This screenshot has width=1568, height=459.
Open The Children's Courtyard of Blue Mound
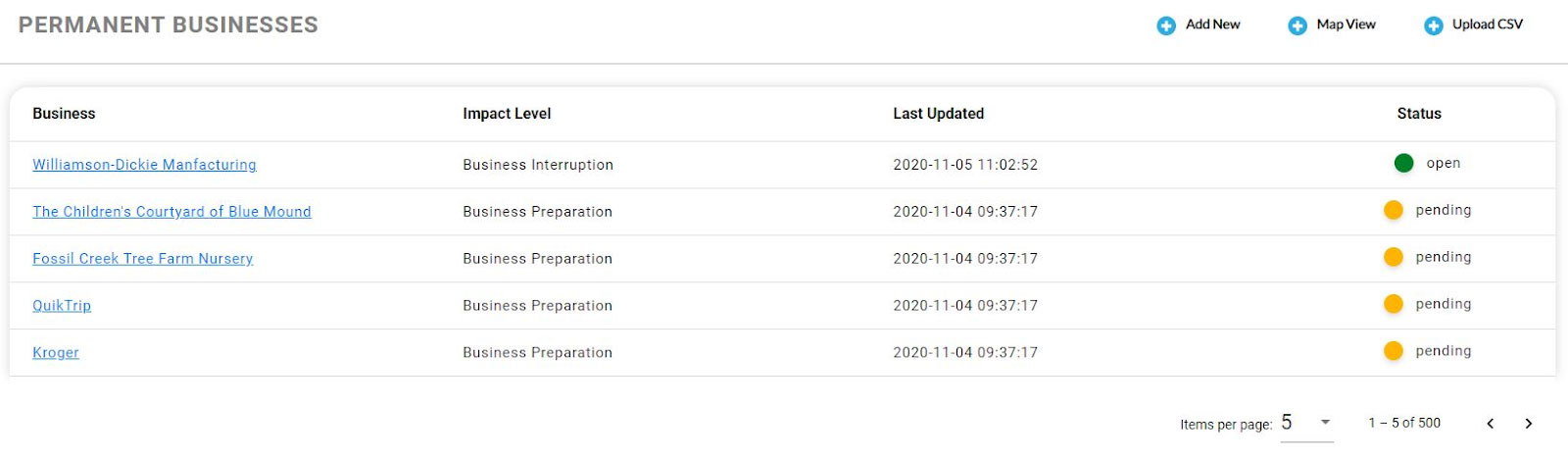click(x=171, y=212)
